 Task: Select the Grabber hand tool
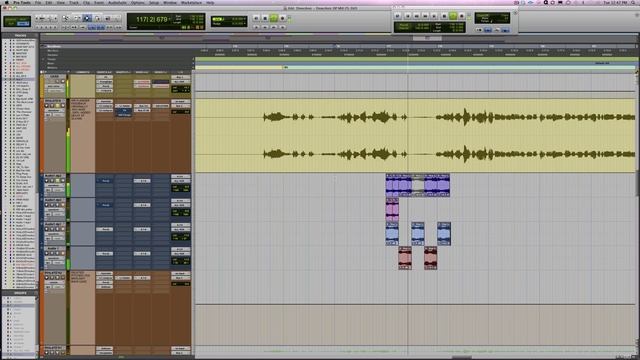[x=97, y=18]
